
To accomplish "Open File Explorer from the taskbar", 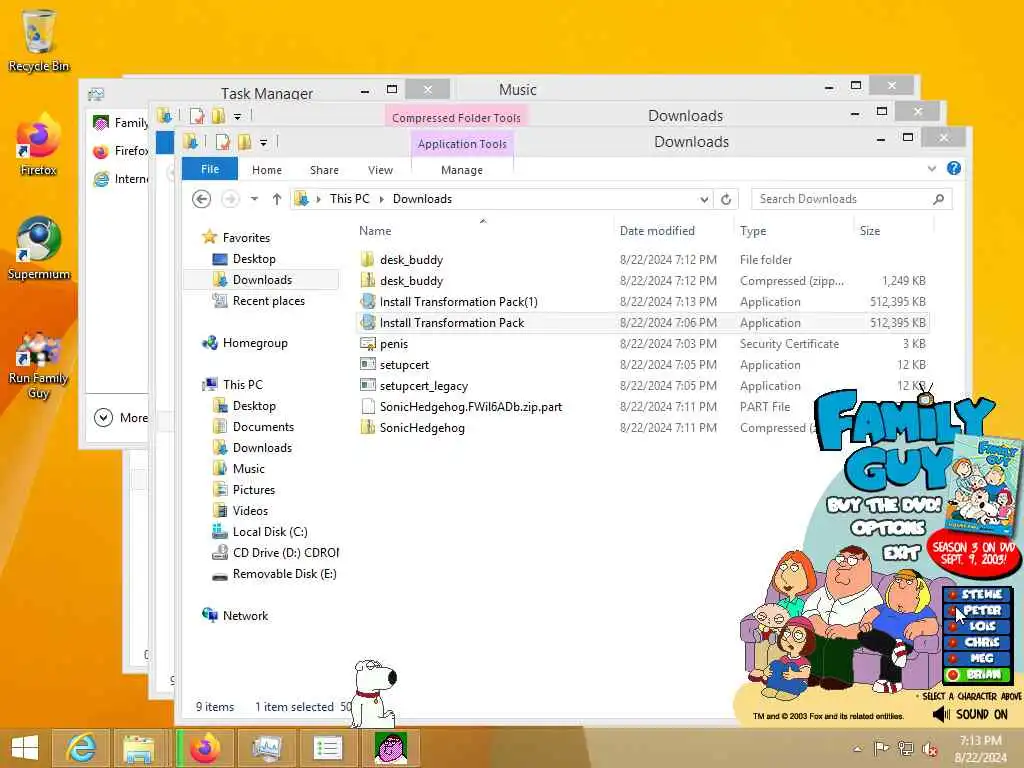I will click(138, 748).
